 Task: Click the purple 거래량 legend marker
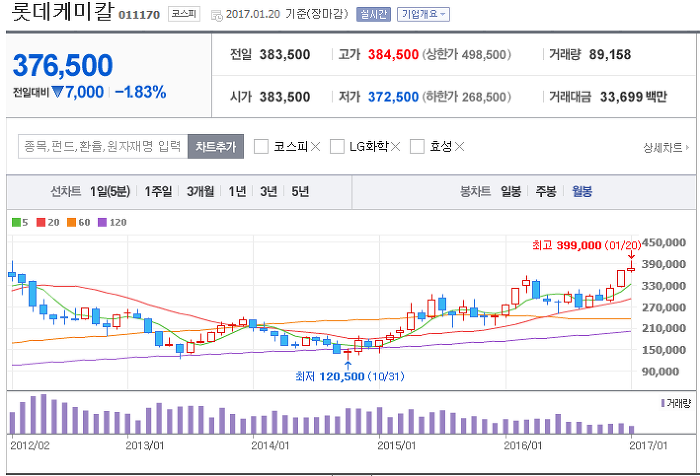coord(663,403)
